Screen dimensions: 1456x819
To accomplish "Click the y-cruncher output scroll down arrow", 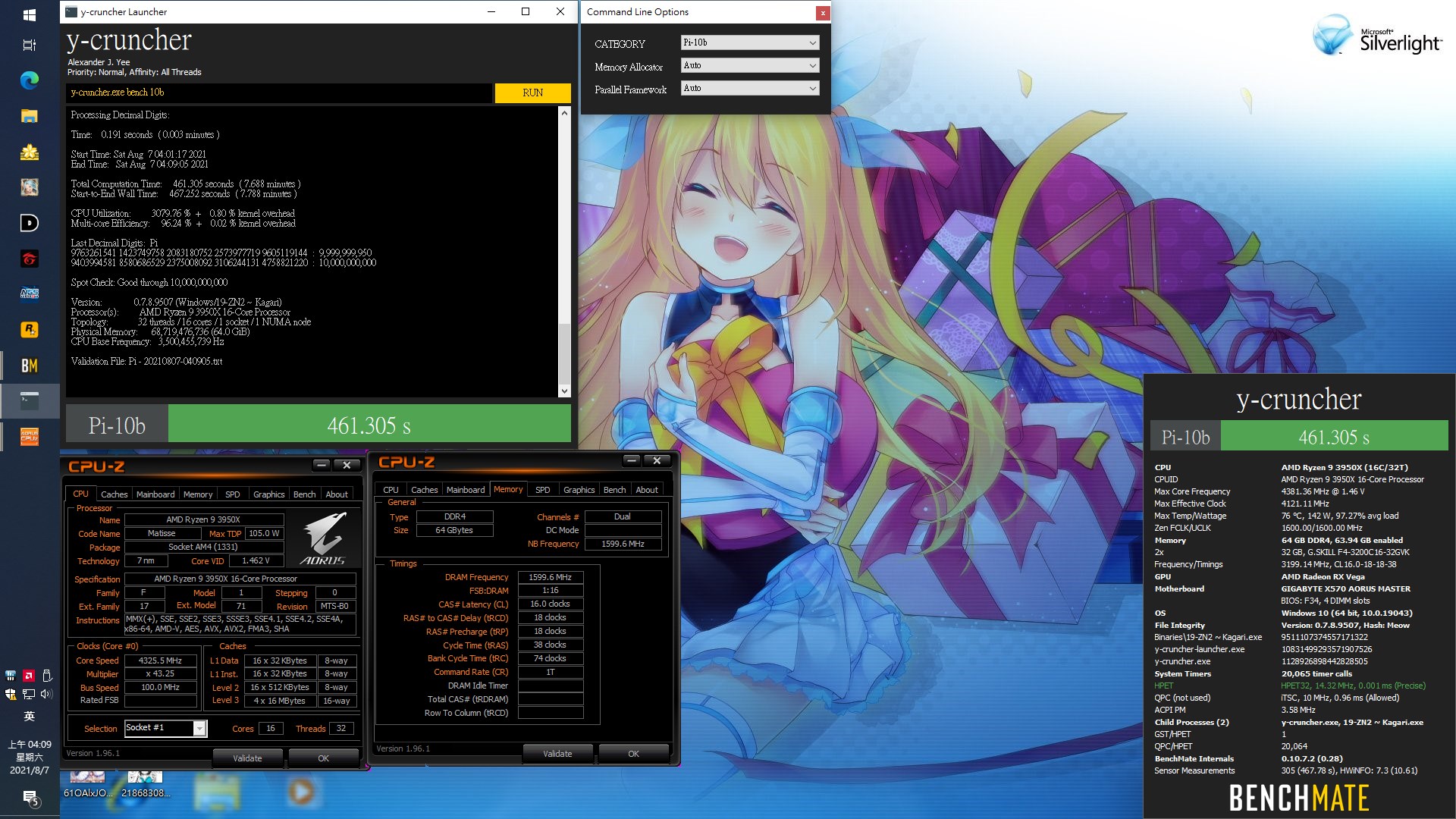I will 564,391.
